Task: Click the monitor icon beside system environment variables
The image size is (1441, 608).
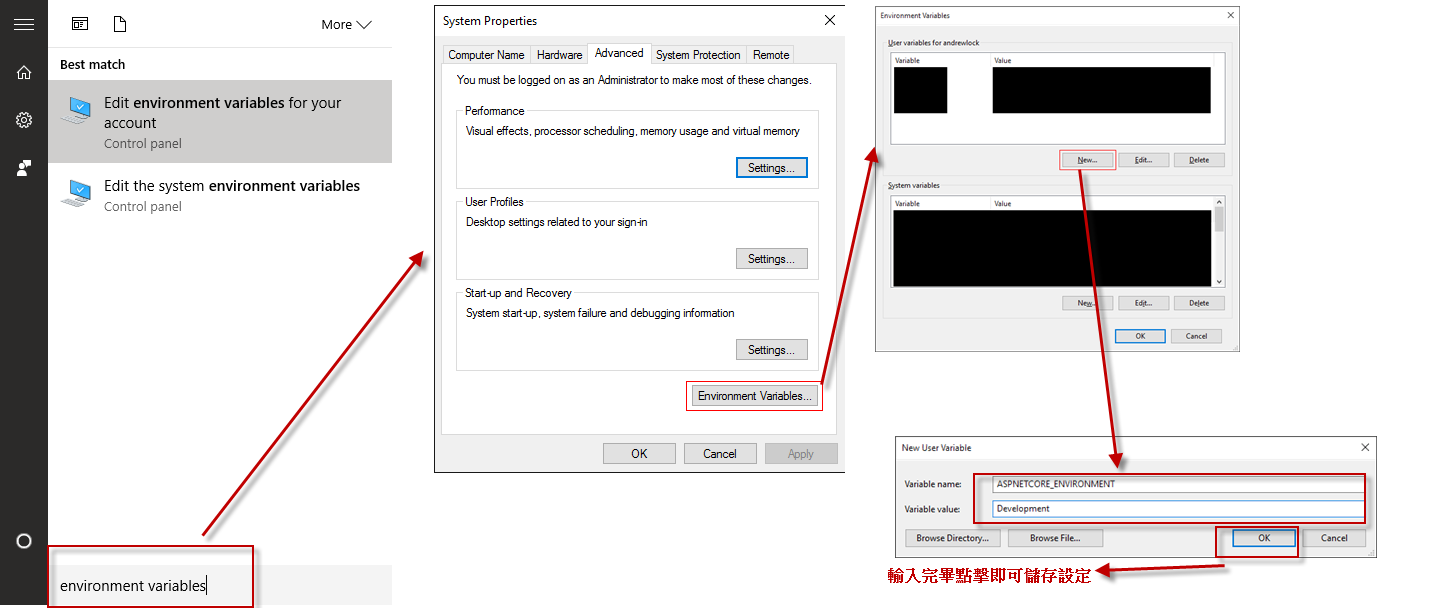Action: coord(76,193)
